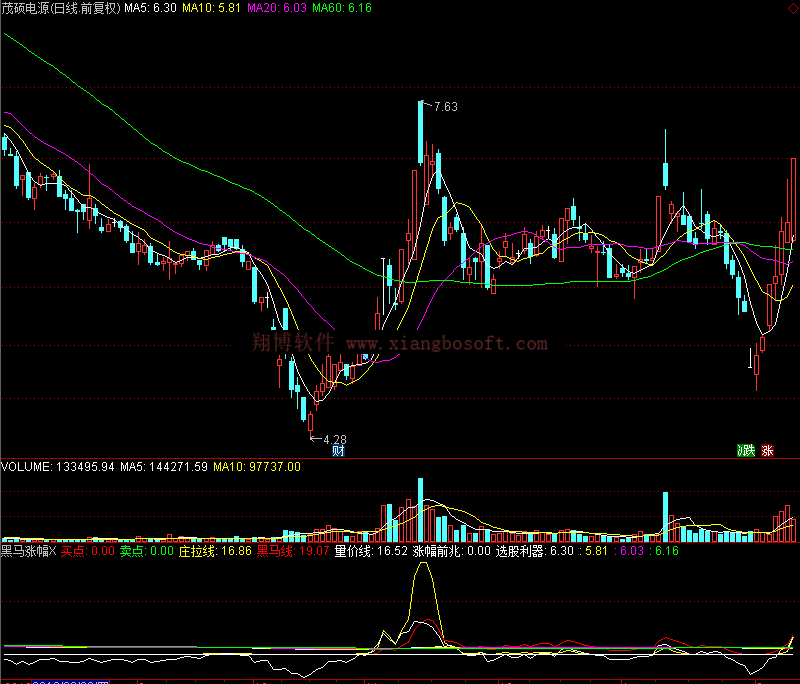Viewport: 800px width, 684px height.
Task: Click the red 涨 indicator icon
Action: [767, 451]
